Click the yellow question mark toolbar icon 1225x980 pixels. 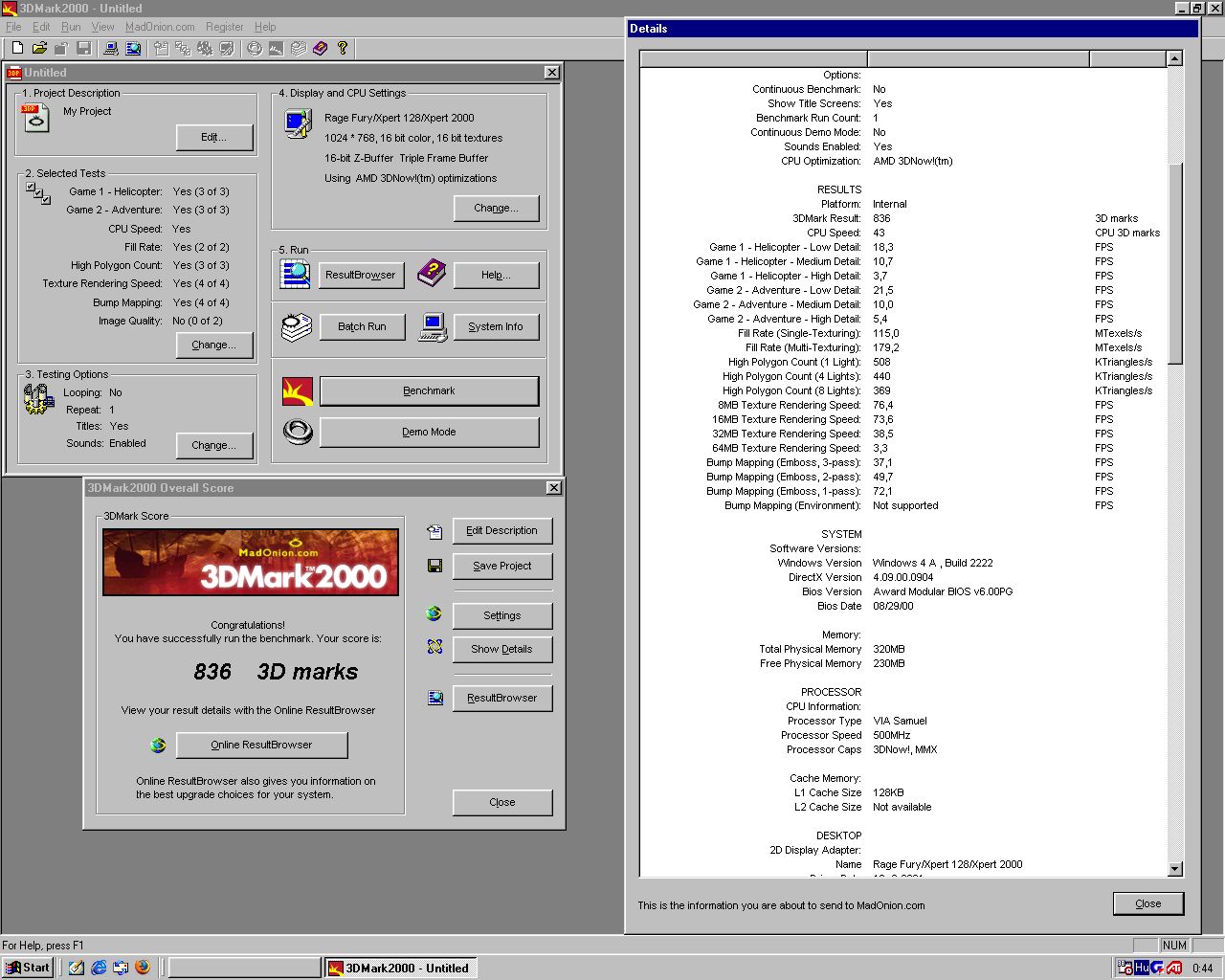coord(343,48)
